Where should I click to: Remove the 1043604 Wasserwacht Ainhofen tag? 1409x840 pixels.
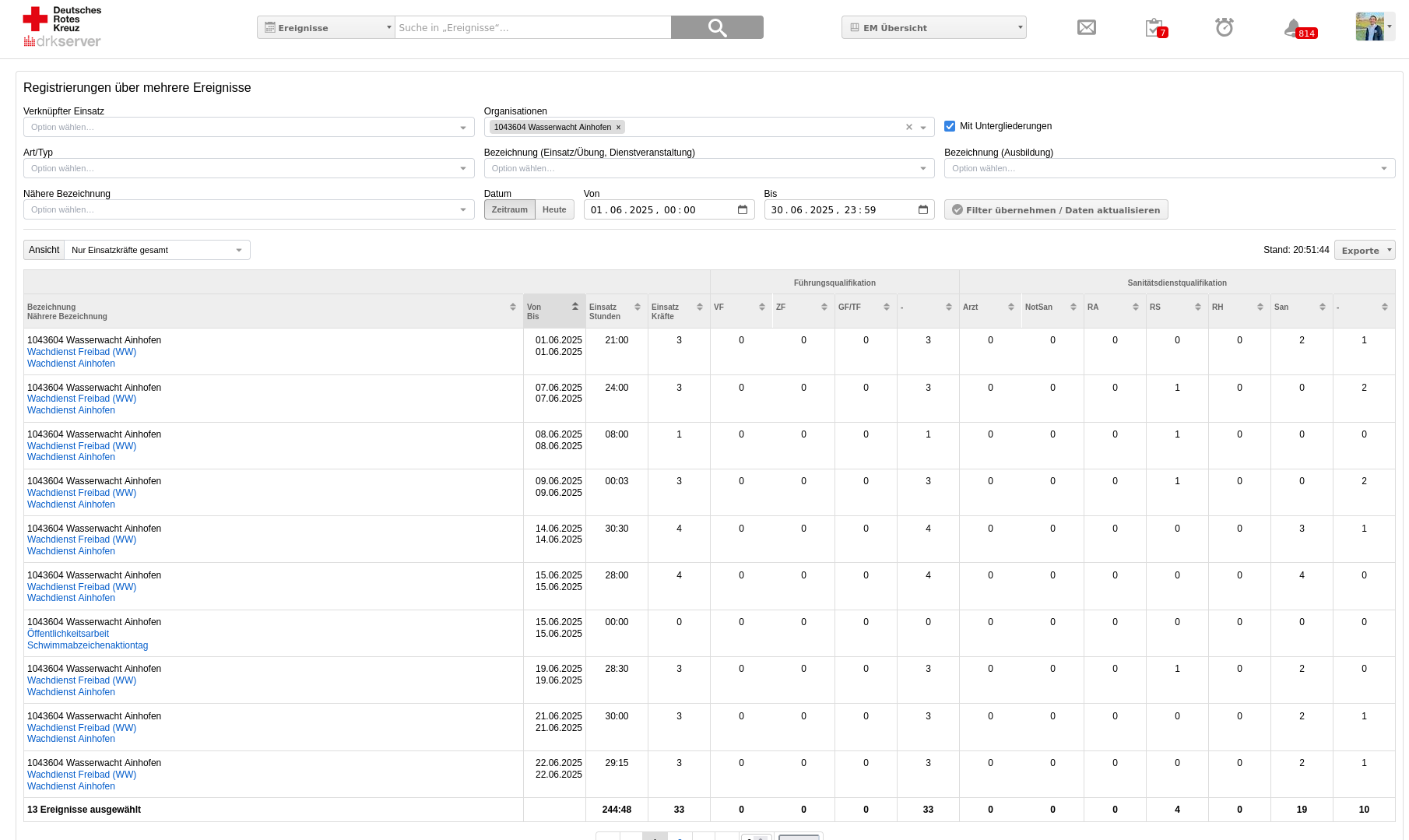coord(619,128)
